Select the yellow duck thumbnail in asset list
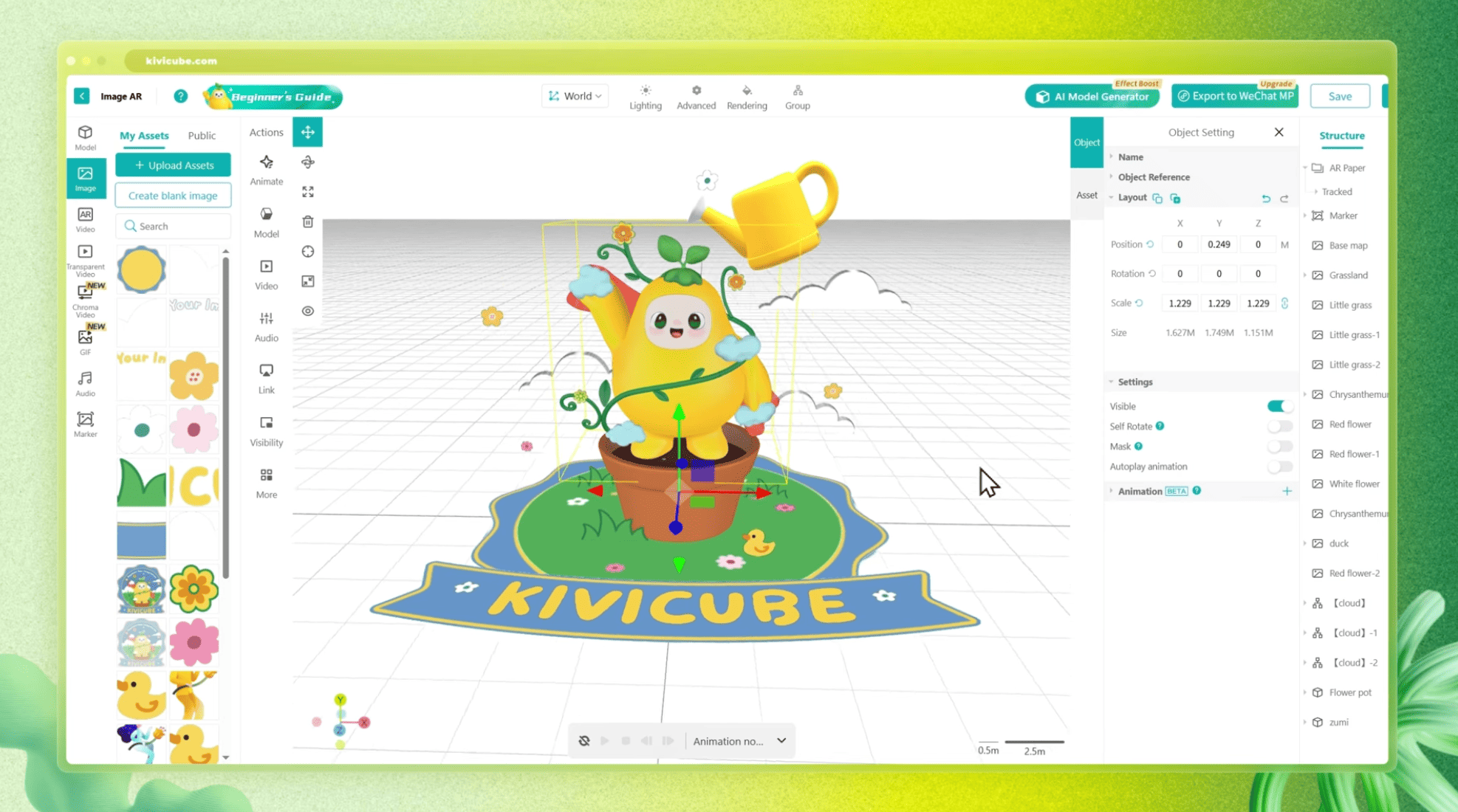Viewport: 1458px width, 812px height. point(141,694)
